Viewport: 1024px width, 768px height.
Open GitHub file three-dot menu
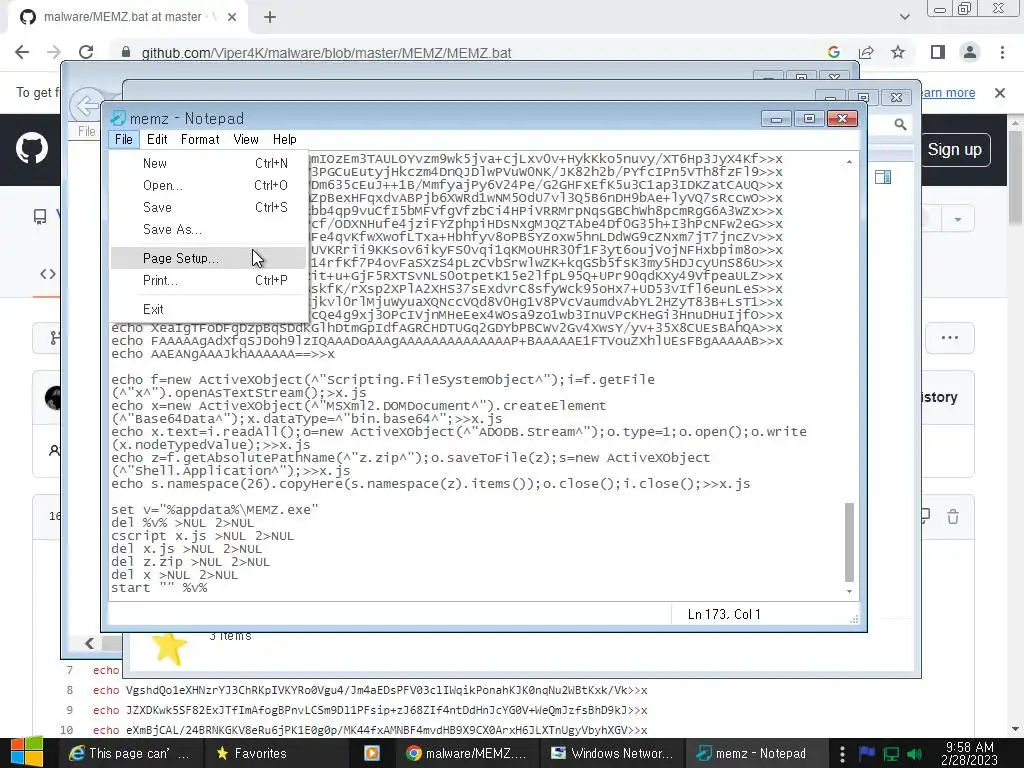950,338
